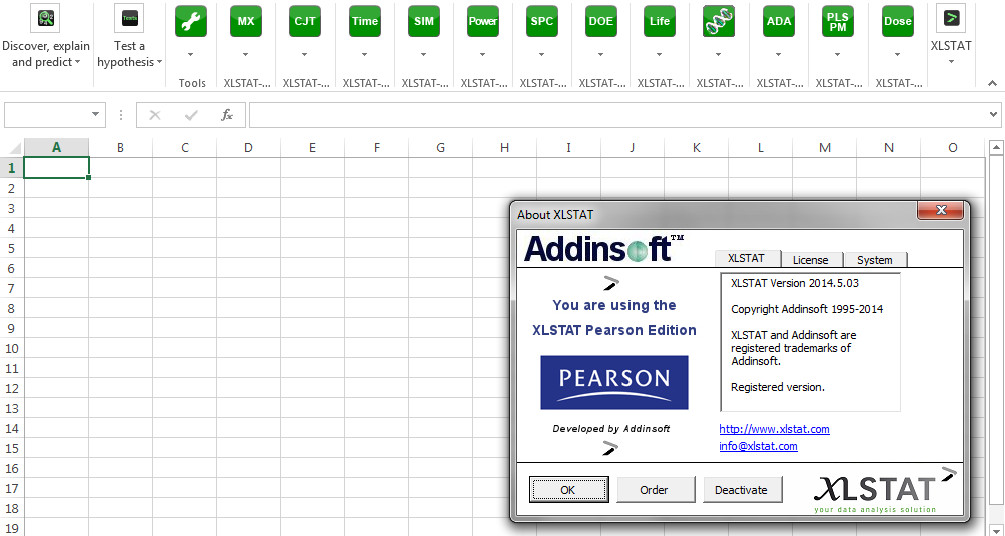Expand the Life module dropdown arrow
1005x536 pixels.
660,54
